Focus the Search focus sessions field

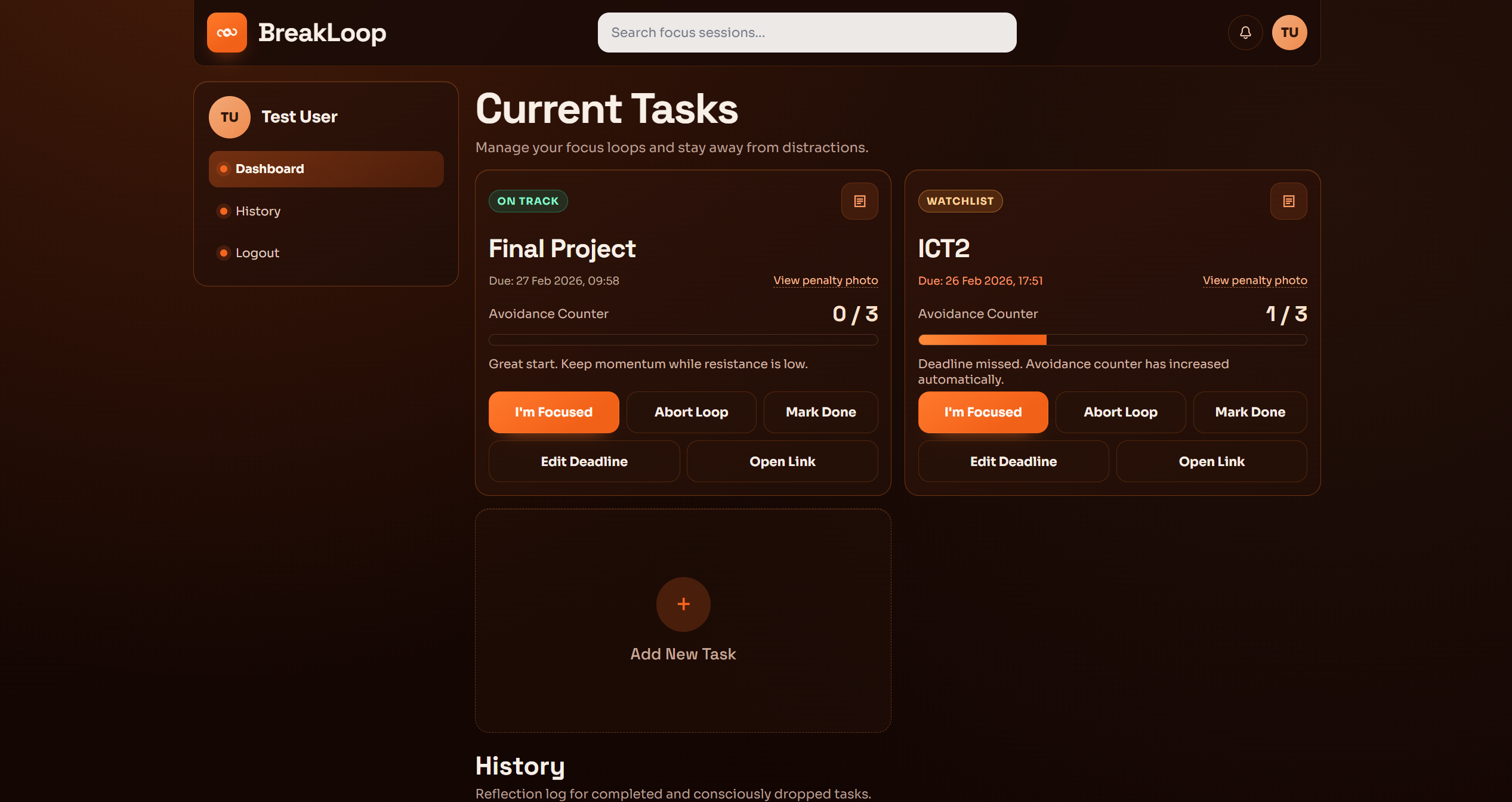coord(807,32)
